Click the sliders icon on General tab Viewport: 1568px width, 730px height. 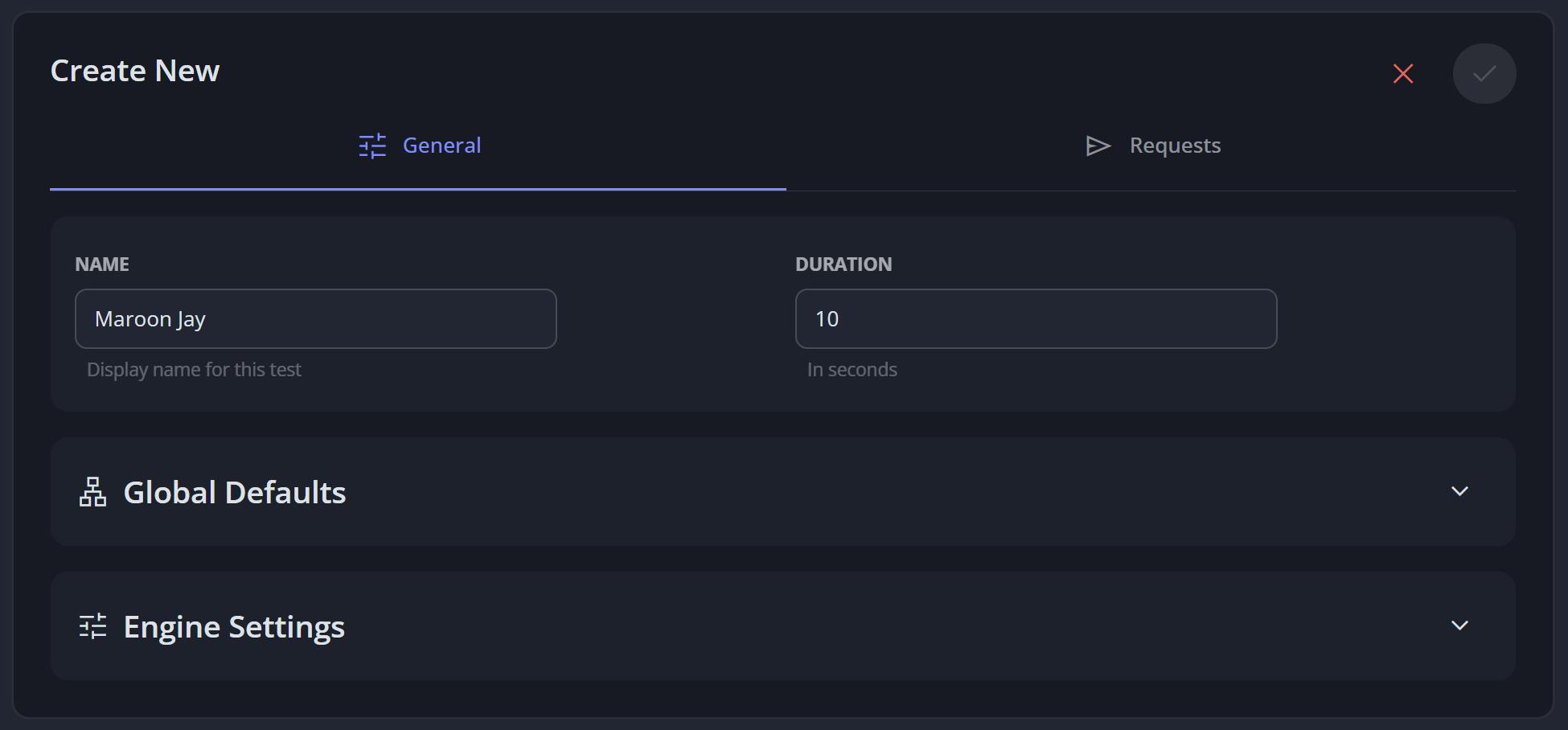pyautogui.click(x=372, y=146)
